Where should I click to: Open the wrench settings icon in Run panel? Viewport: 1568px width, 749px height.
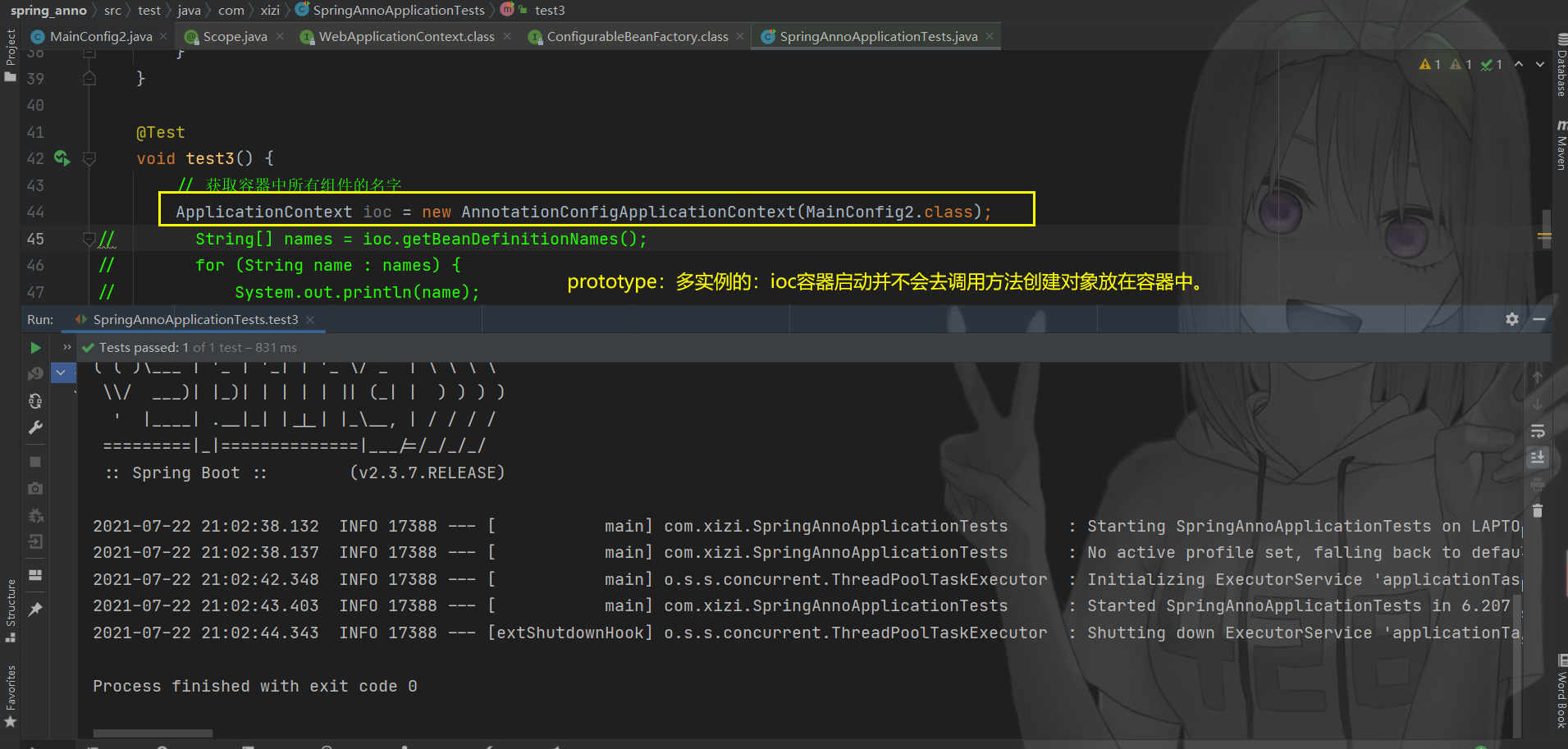click(35, 427)
